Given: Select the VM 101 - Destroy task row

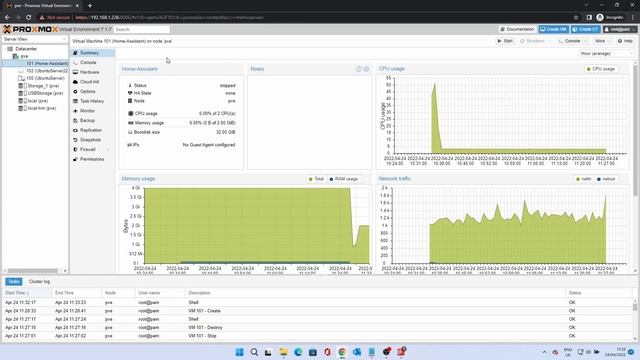Looking at the screenshot, I should pyautogui.click(x=318, y=328).
